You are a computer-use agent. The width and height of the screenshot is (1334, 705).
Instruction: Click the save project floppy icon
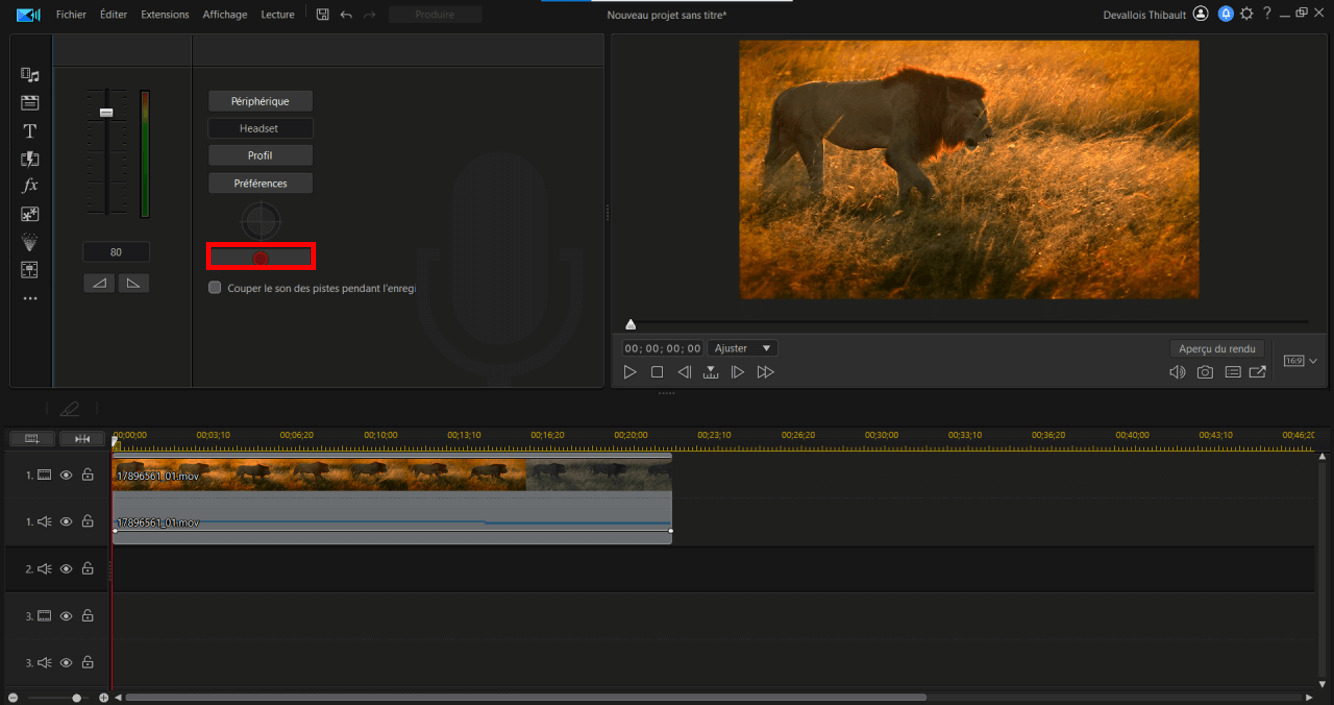point(322,15)
